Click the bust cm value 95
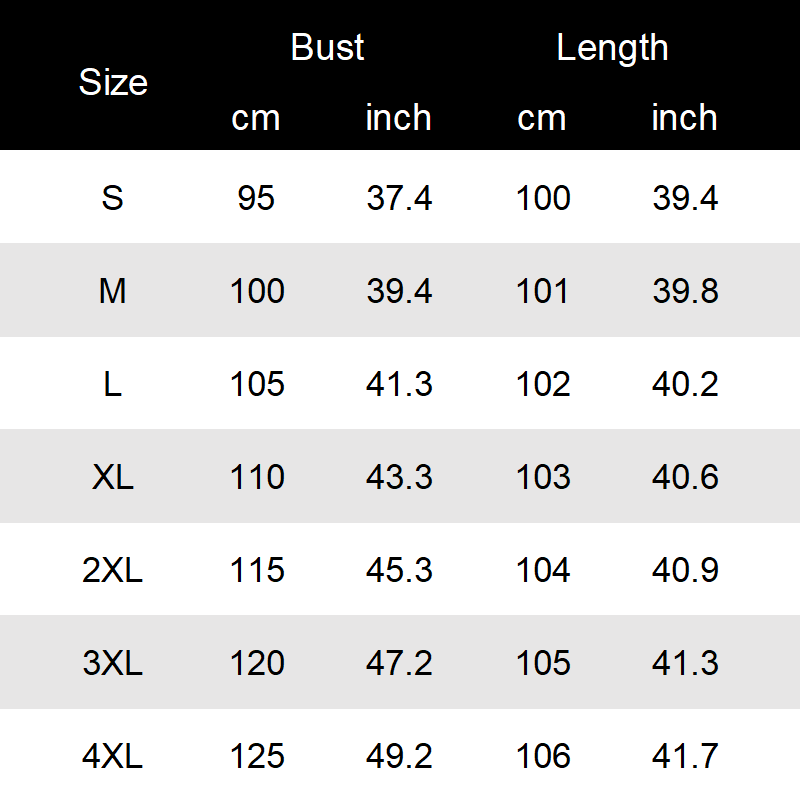This screenshot has width=800, height=800. point(256,198)
